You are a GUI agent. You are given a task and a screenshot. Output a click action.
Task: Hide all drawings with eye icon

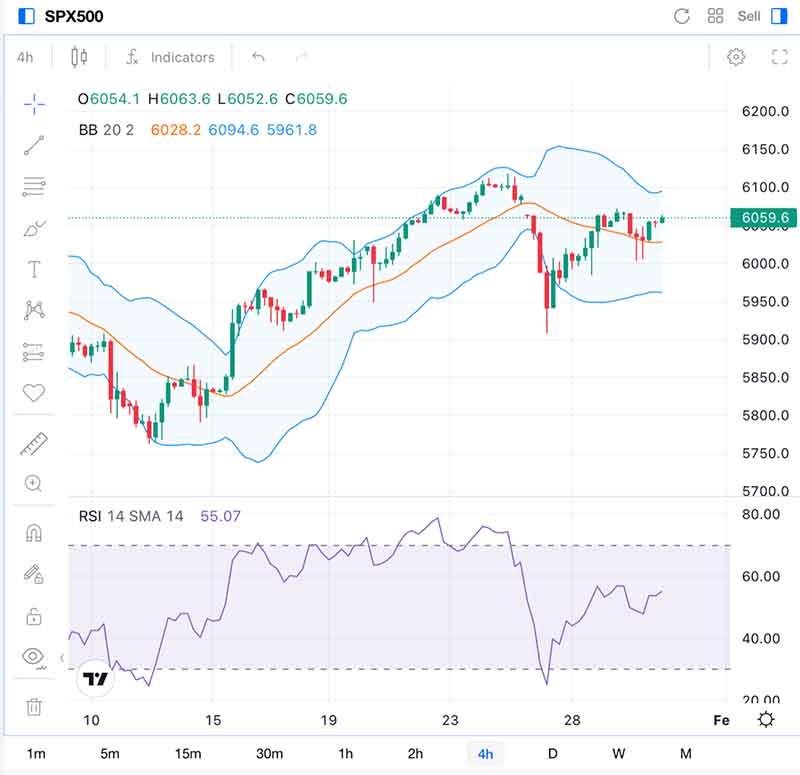pos(34,657)
